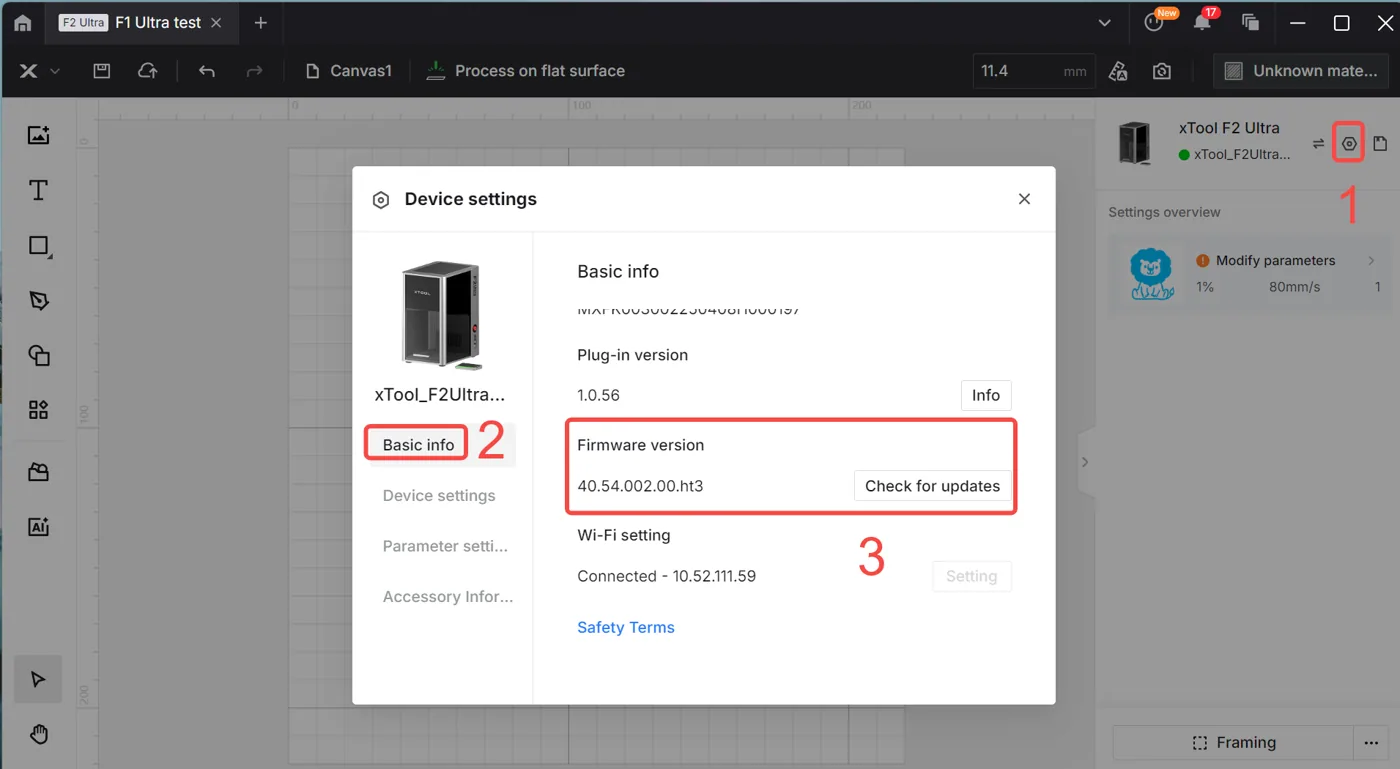Go to the home screen icon

point(22,22)
